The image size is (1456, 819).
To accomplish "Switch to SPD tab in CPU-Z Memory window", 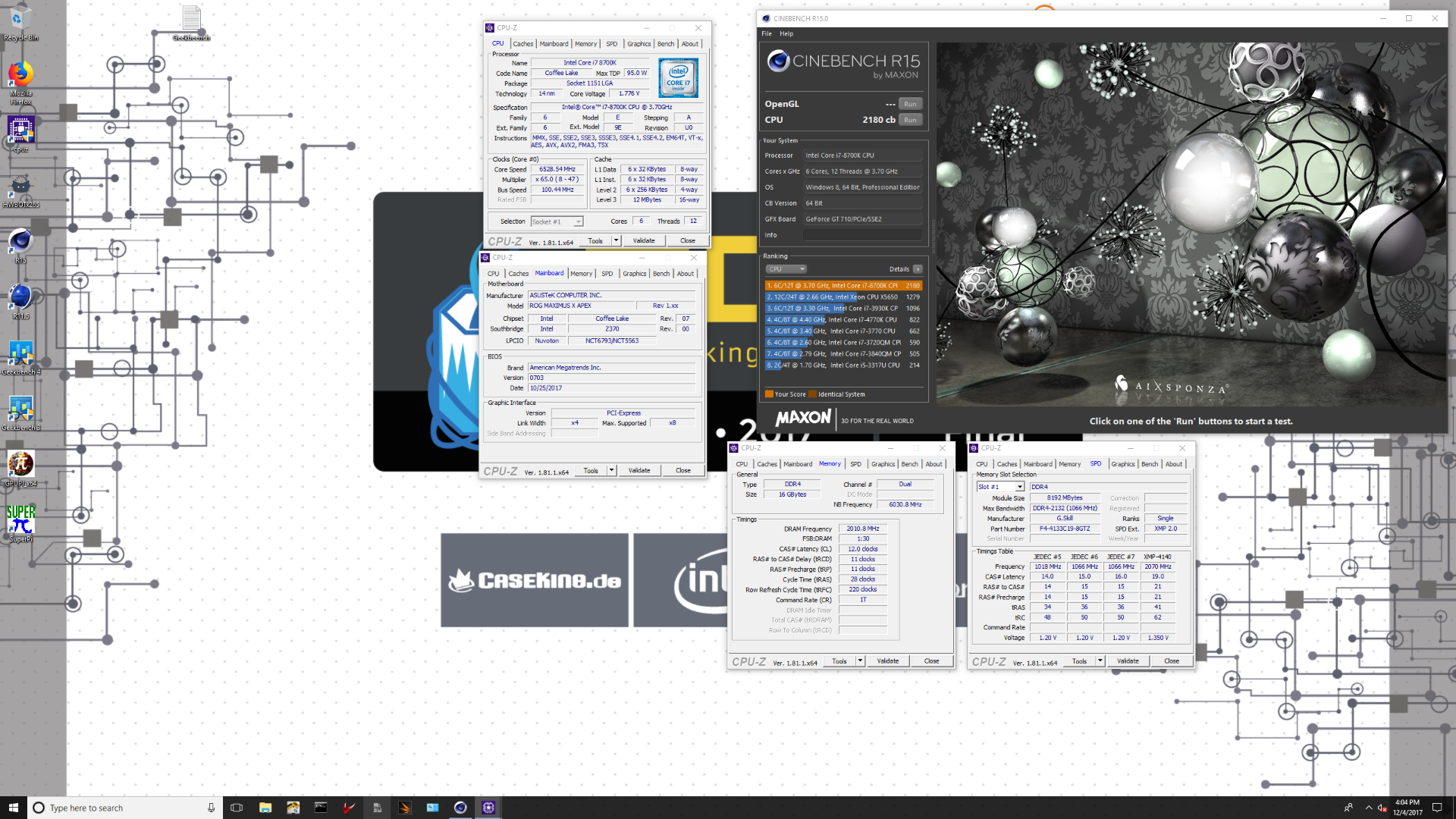I will coord(855,464).
